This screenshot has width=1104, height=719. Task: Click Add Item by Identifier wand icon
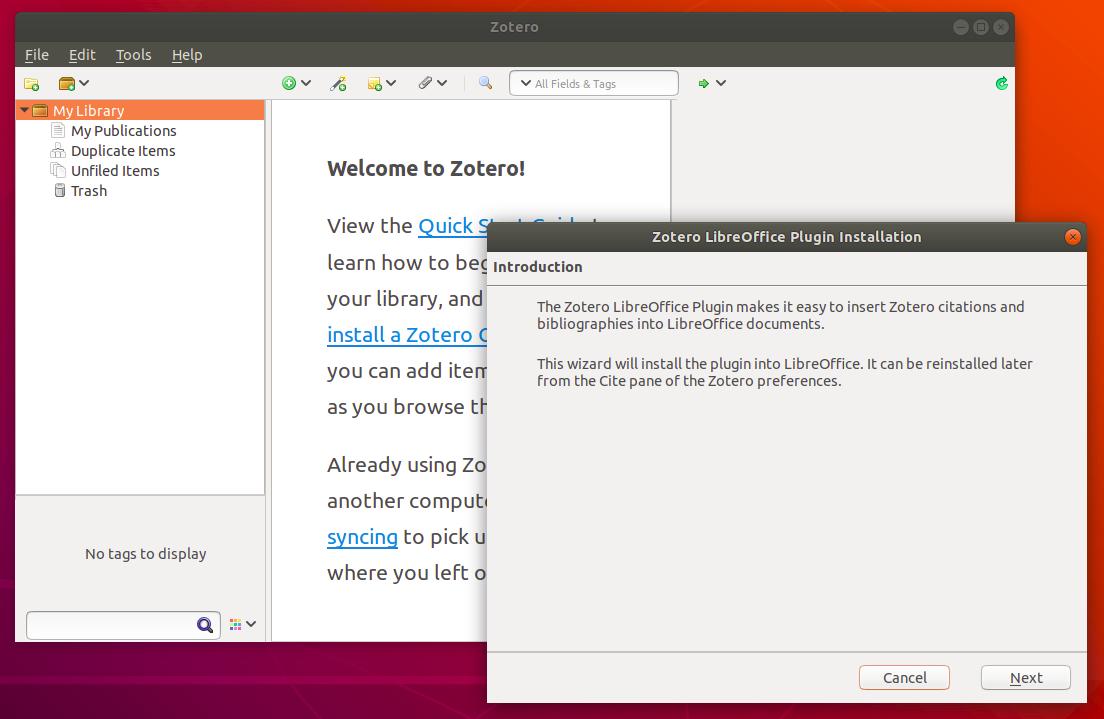(339, 84)
